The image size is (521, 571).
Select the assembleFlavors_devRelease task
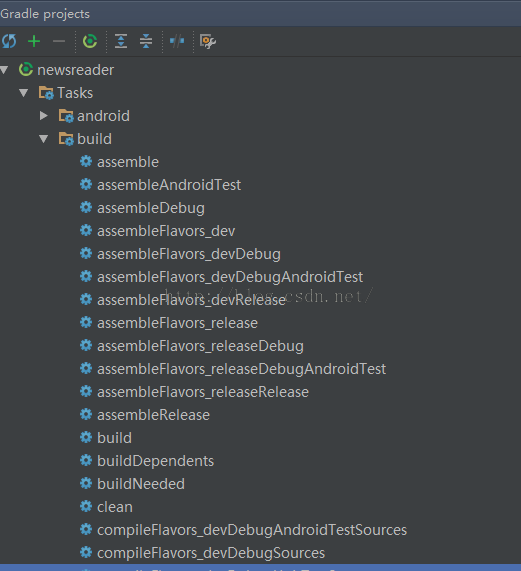191,300
